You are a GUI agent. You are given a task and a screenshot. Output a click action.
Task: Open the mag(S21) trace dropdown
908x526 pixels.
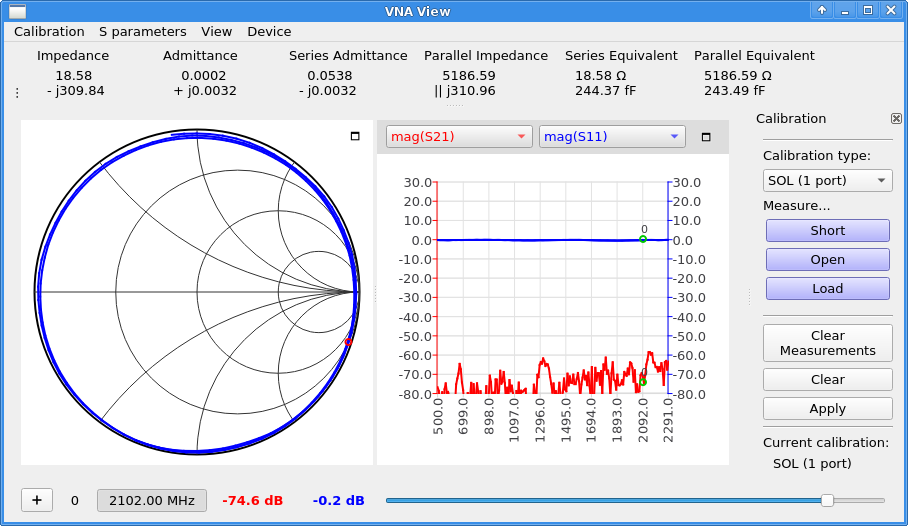point(459,137)
